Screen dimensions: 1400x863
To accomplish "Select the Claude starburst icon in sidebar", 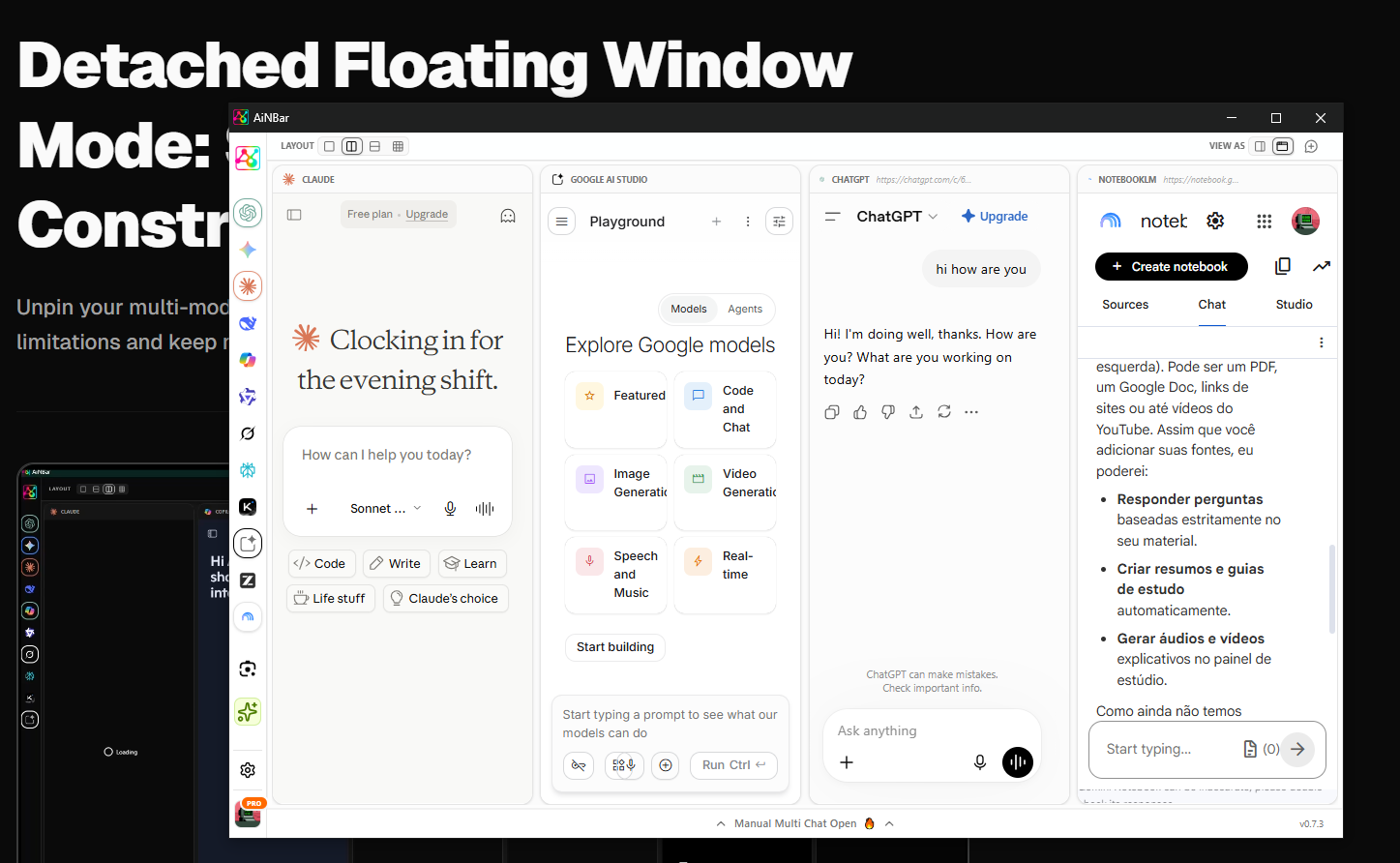I will click(248, 285).
